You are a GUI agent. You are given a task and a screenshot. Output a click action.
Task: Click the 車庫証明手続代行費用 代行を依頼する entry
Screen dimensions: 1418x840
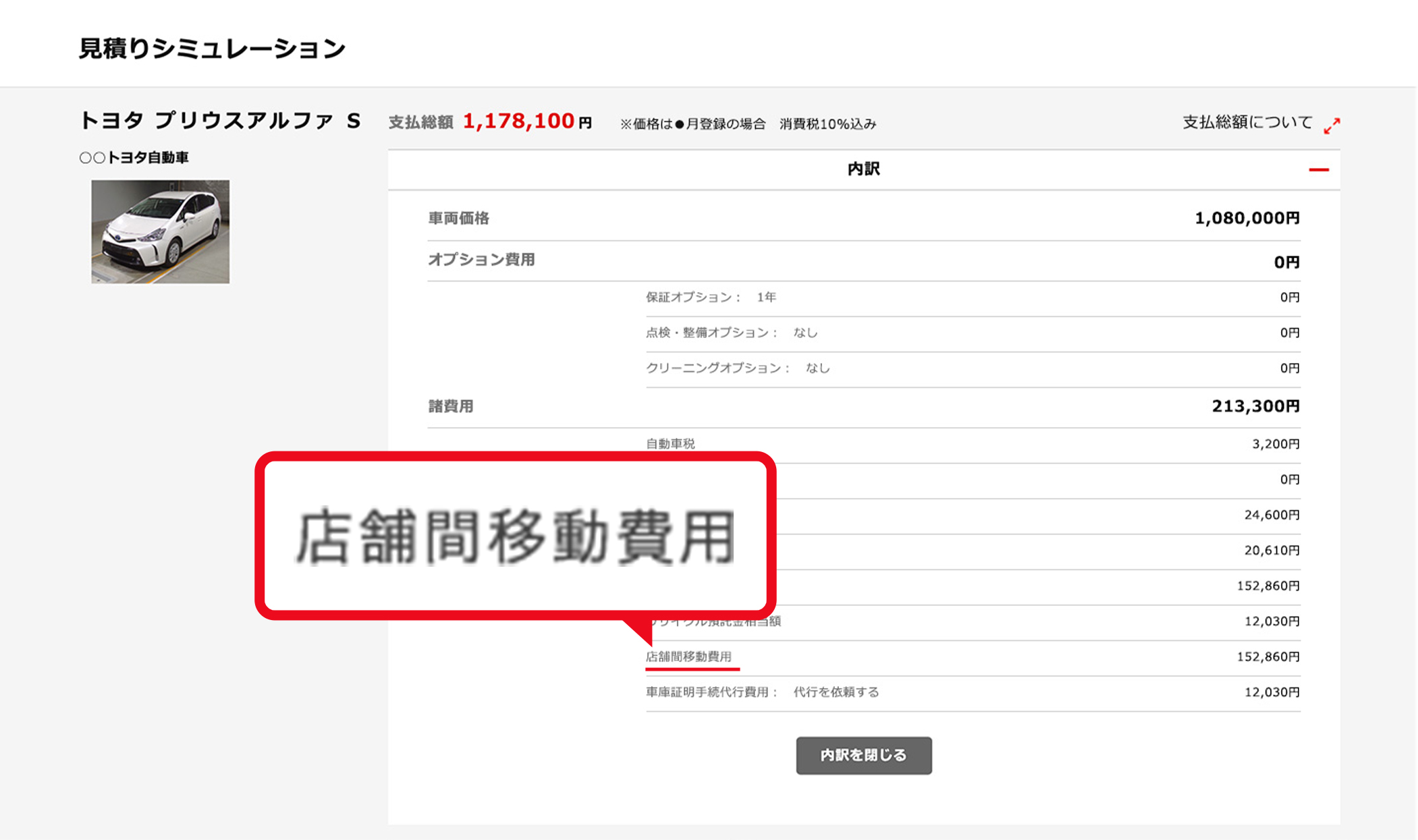pyautogui.click(x=762, y=692)
